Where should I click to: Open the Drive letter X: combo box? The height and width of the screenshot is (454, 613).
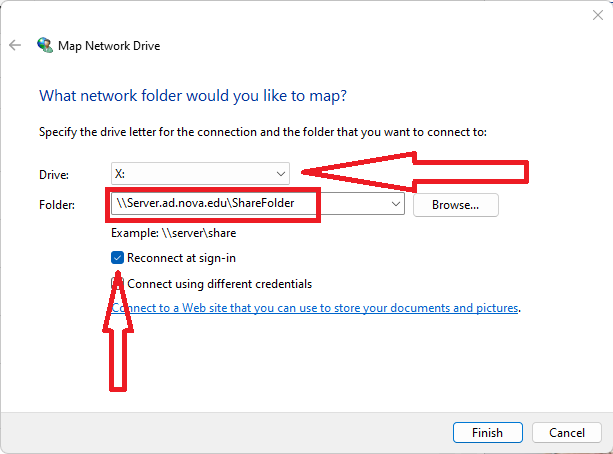pyautogui.click(x=200, y=174)
